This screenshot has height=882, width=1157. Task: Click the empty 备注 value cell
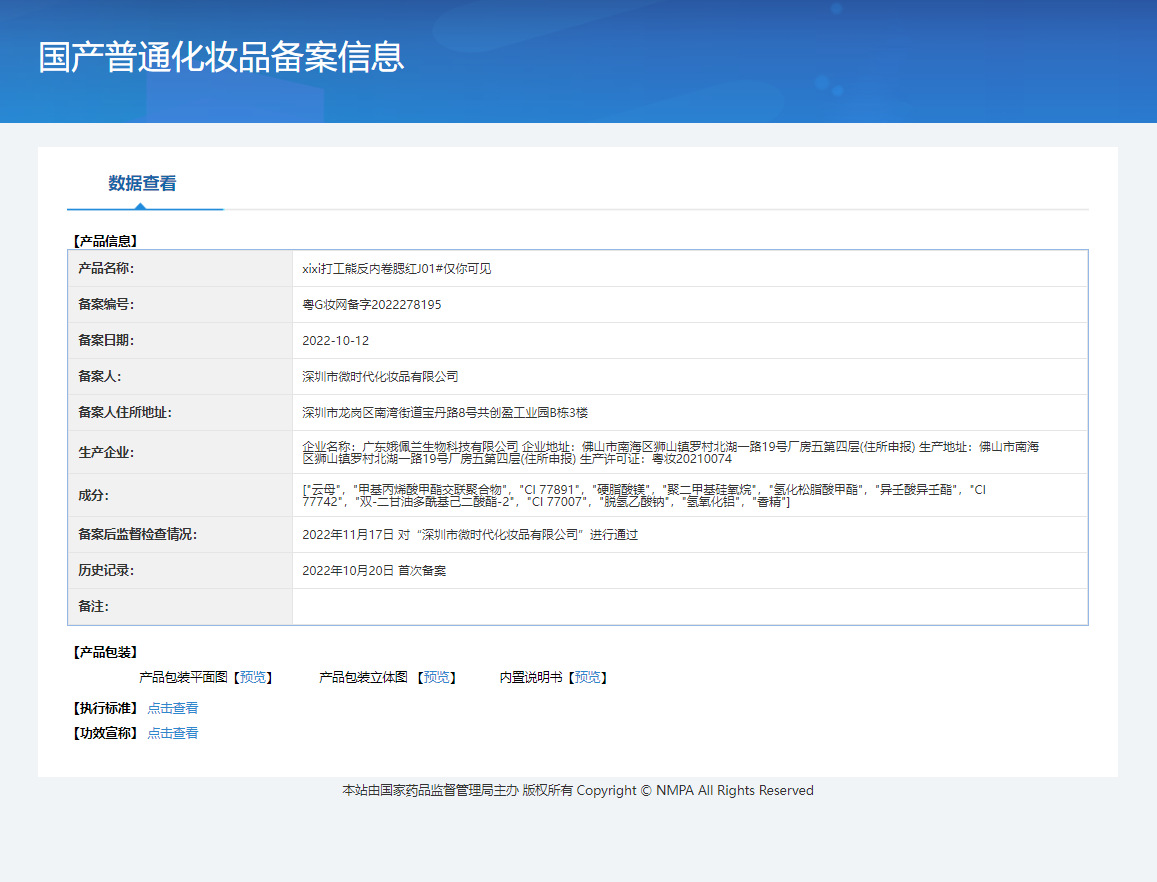coord(689,607)
